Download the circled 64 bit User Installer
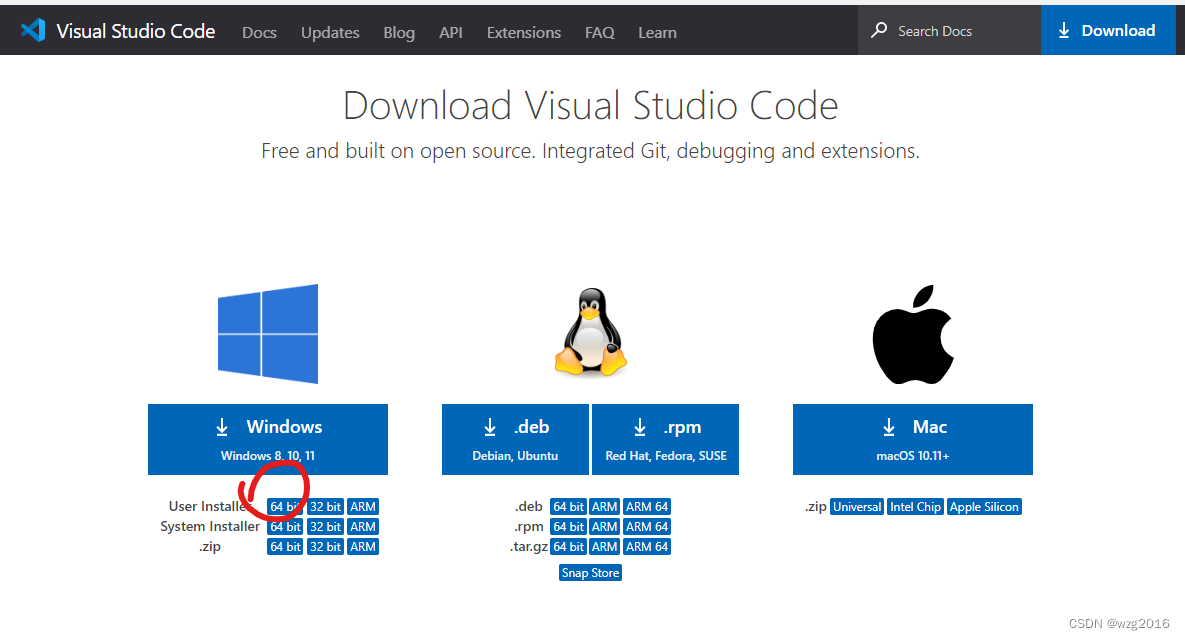 [284, 506]
